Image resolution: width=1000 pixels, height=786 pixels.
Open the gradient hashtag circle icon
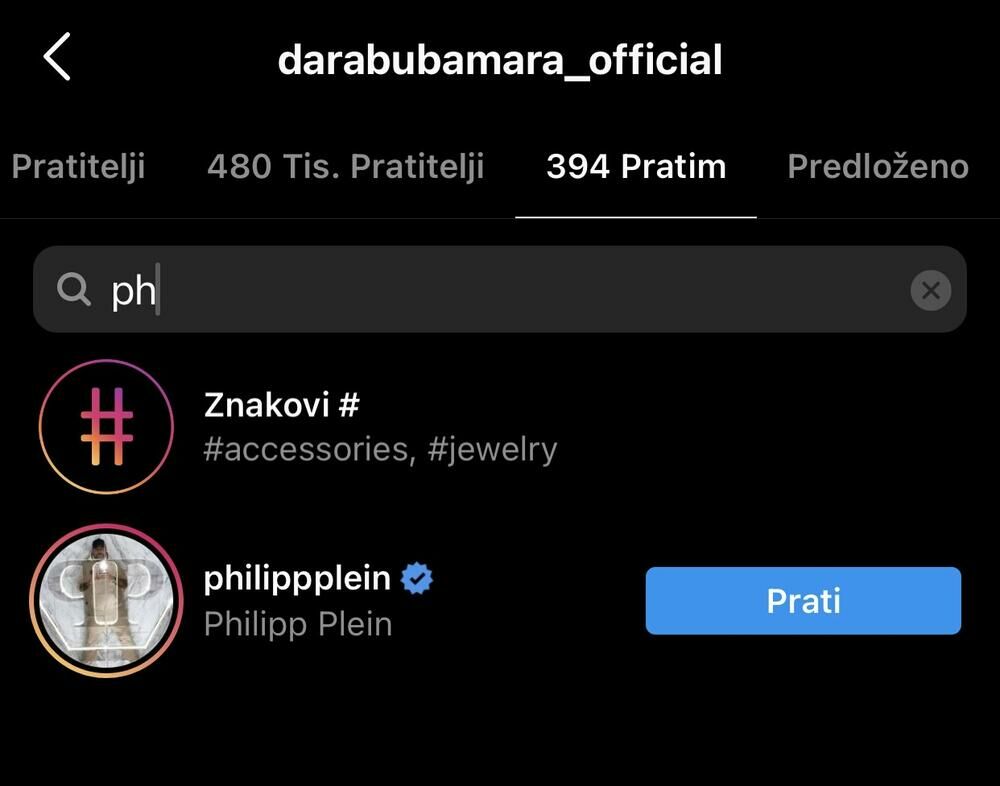(x=106, y=426)
